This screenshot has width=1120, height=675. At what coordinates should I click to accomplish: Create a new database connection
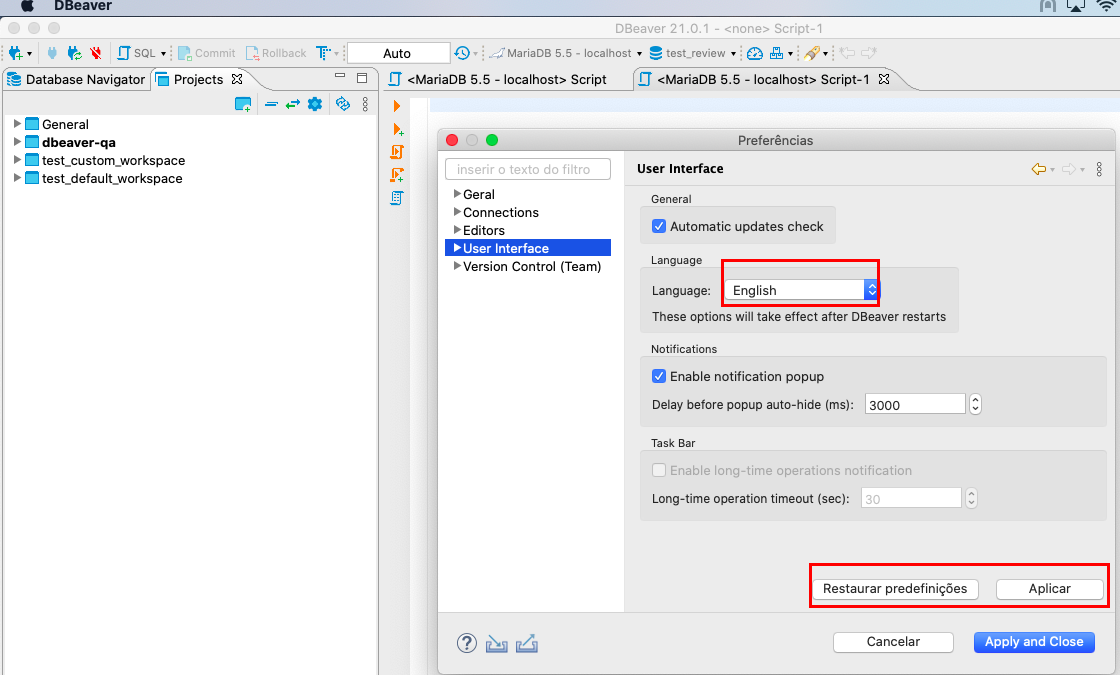pos(15,52)
